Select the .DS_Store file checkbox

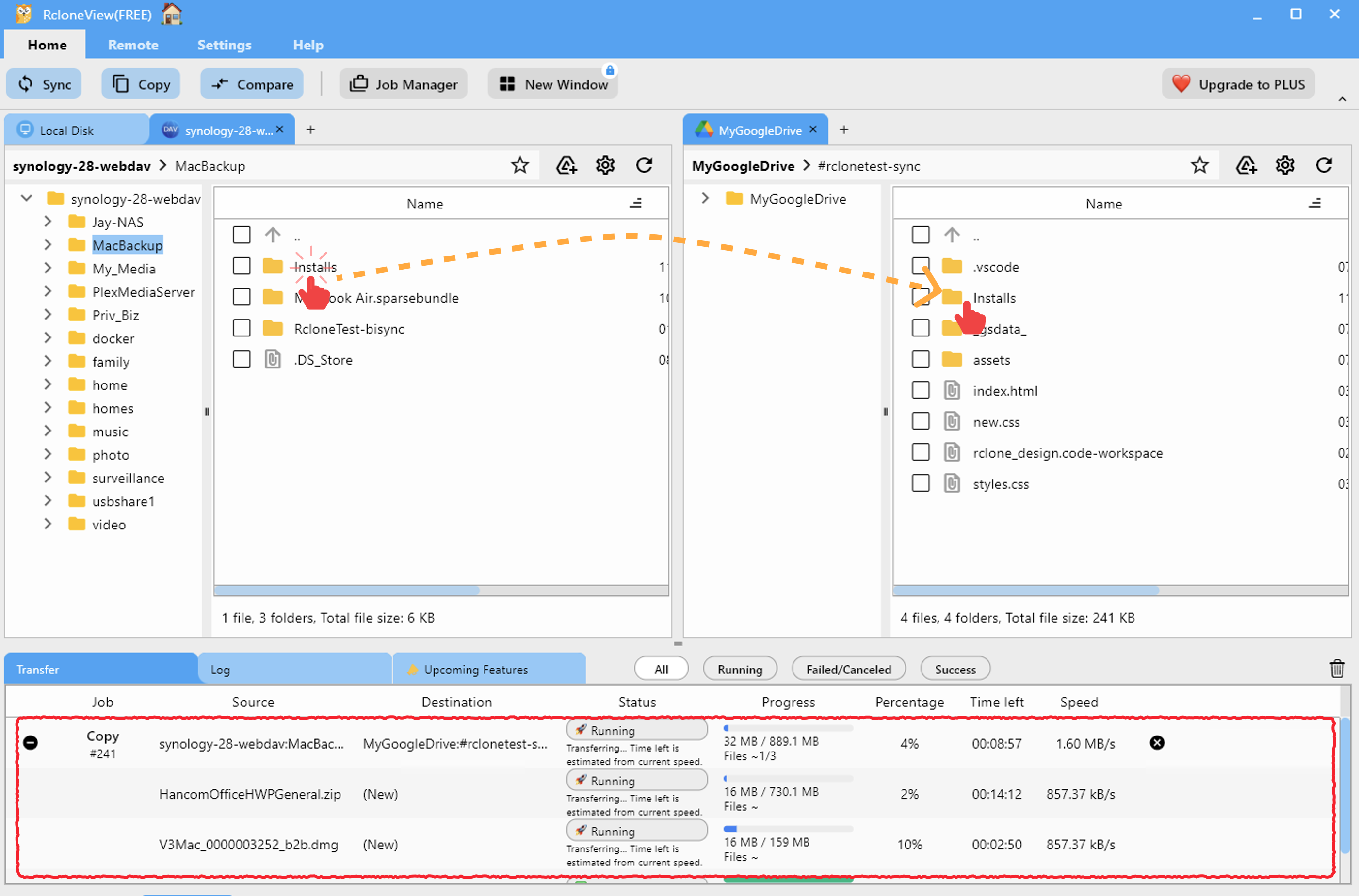(x=242, y=359)
